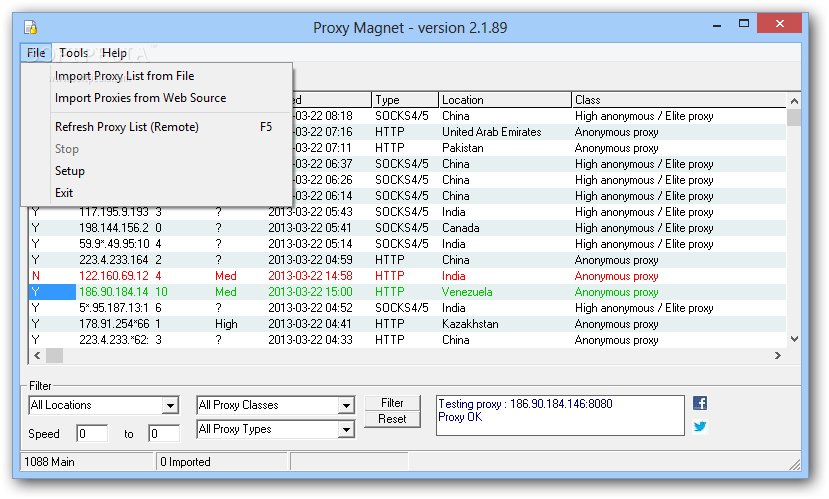Expand the All Locations dropdown
829x499 pixels.
pyautogui.click(x=170, y=405)
